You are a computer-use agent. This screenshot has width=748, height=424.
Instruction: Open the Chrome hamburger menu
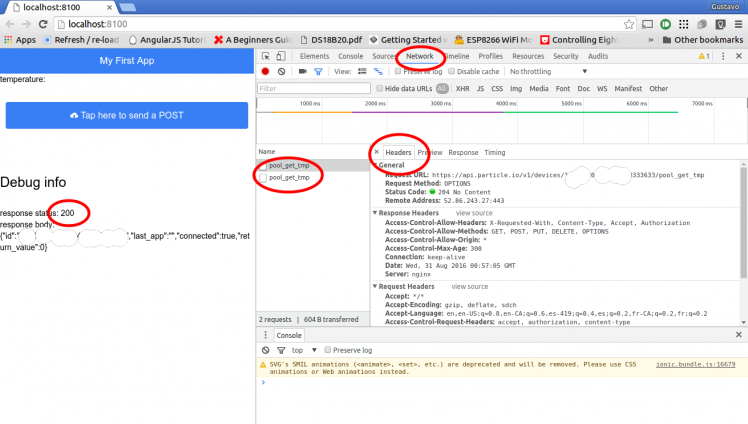[x=738, y=24]
